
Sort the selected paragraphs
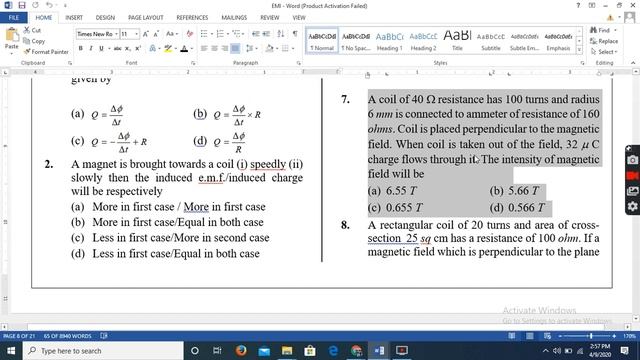point(280,34)
